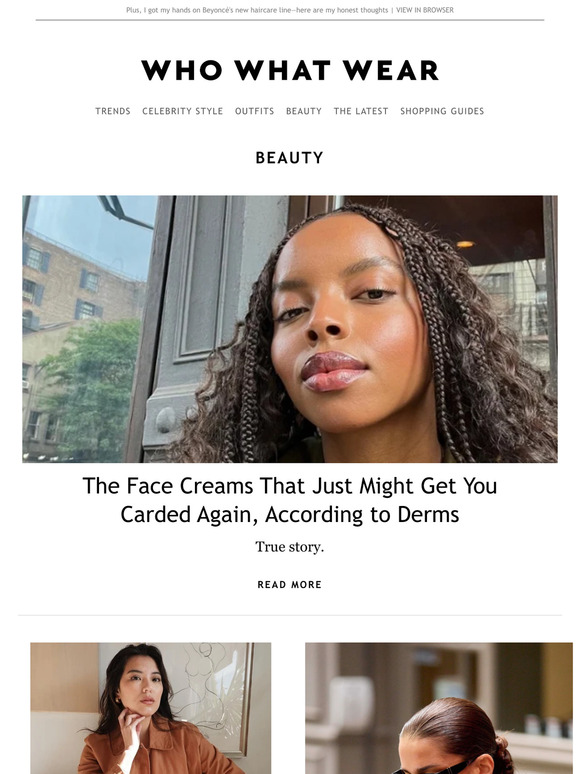580x774 pixels.
Task: Open The Latest nav link
Action: [x=361, y=111]
